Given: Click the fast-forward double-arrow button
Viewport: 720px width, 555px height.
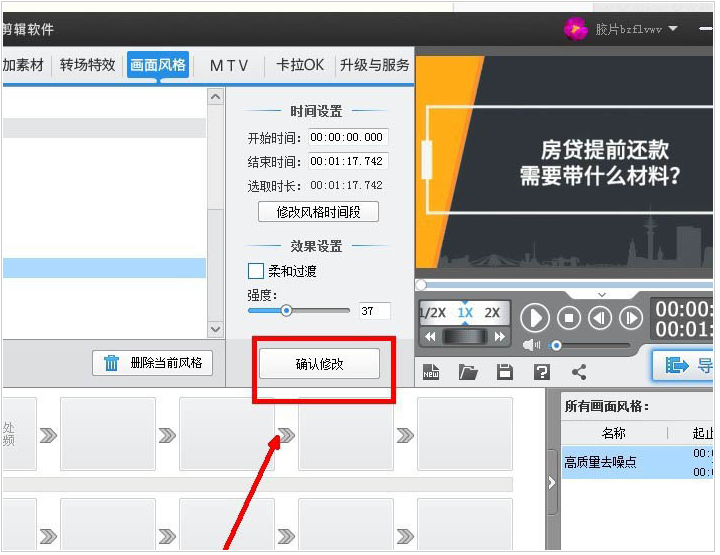Looking at the screenshot, I should coord(500,337).
